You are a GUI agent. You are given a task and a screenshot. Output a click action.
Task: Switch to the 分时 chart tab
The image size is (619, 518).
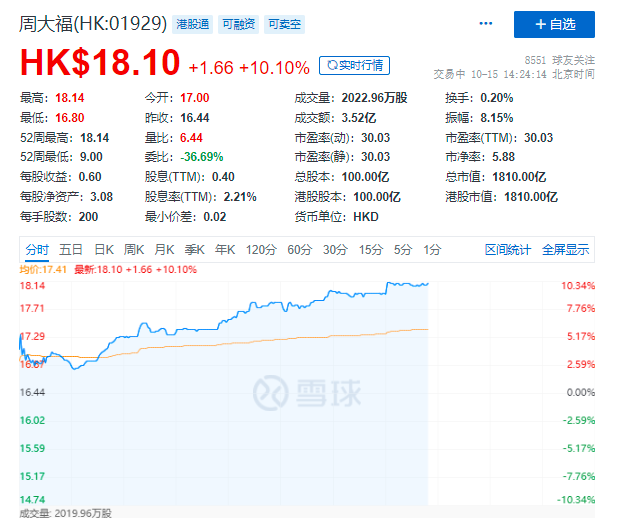pos(37,250)
